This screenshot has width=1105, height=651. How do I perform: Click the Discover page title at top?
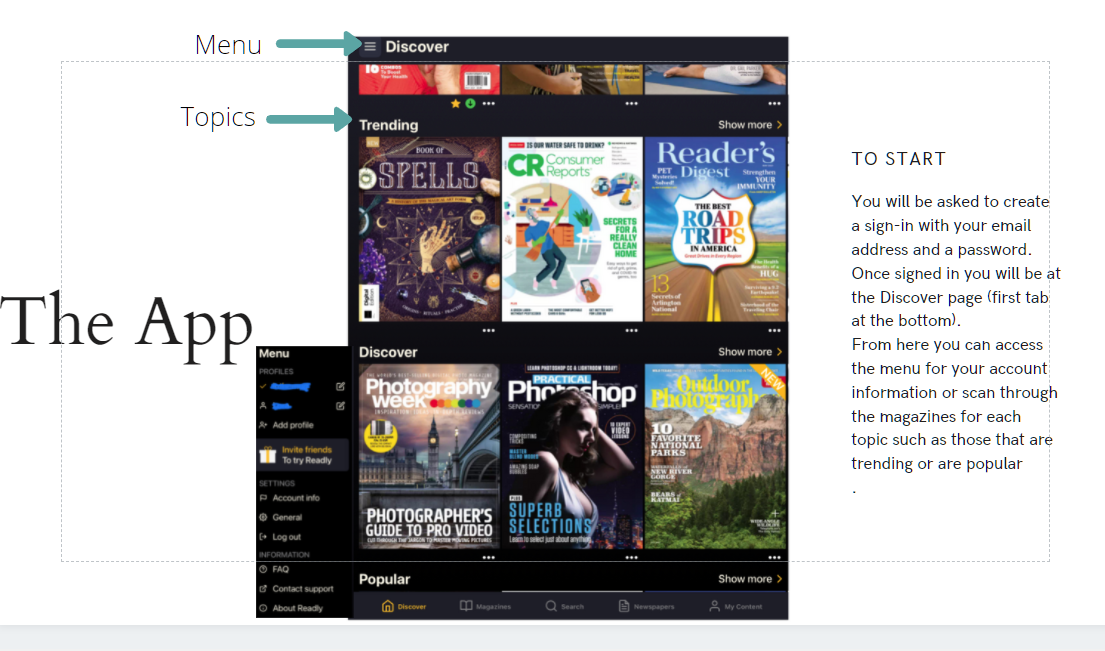(417, 46)
